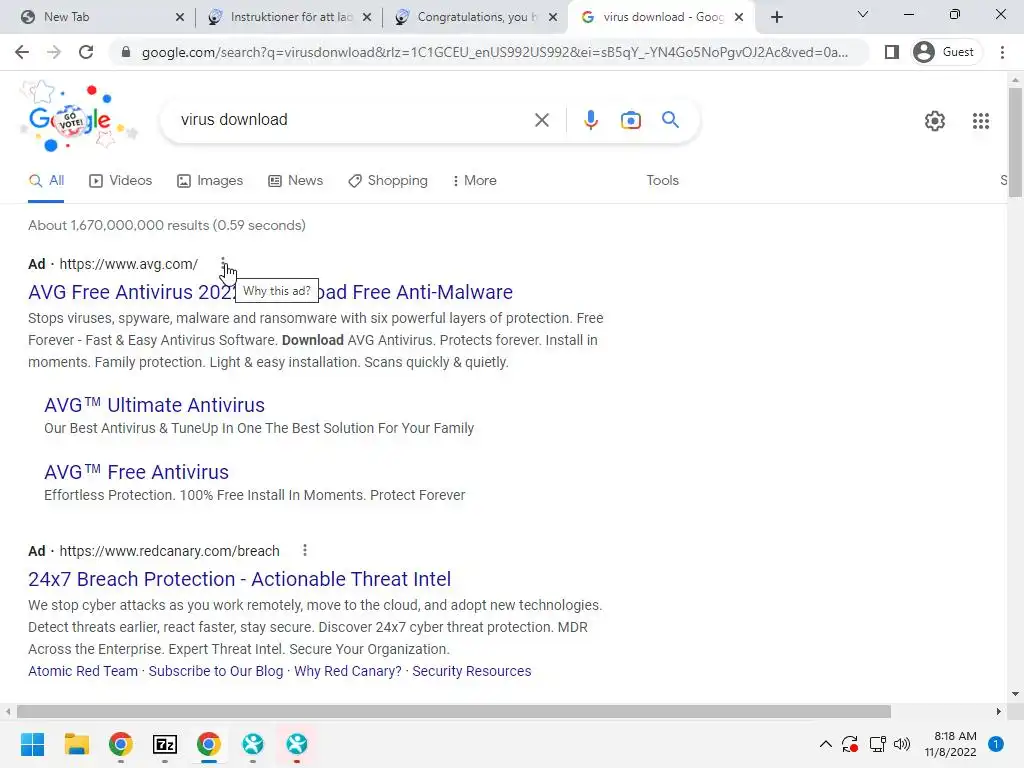Show News results
Viewport: 1024px width, 768px height.
click(x=296, y=181)
